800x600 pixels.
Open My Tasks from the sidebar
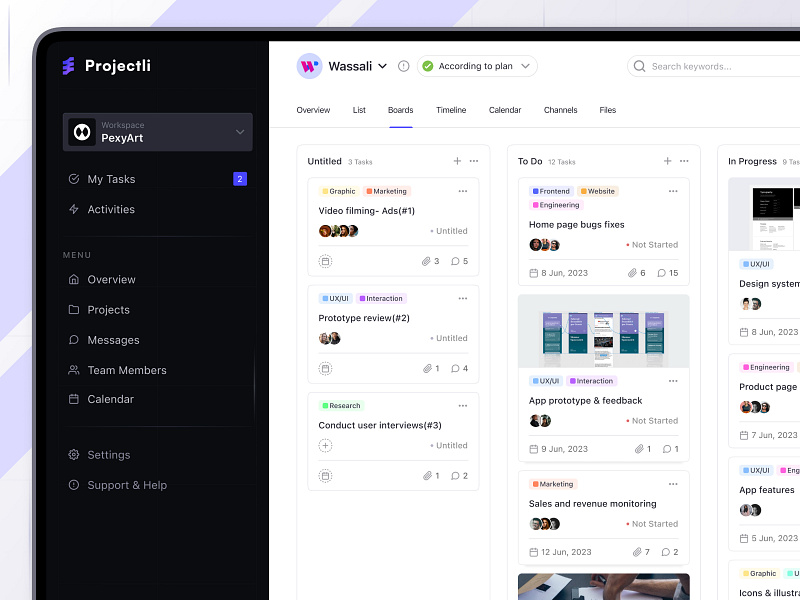tap(110, 179)
